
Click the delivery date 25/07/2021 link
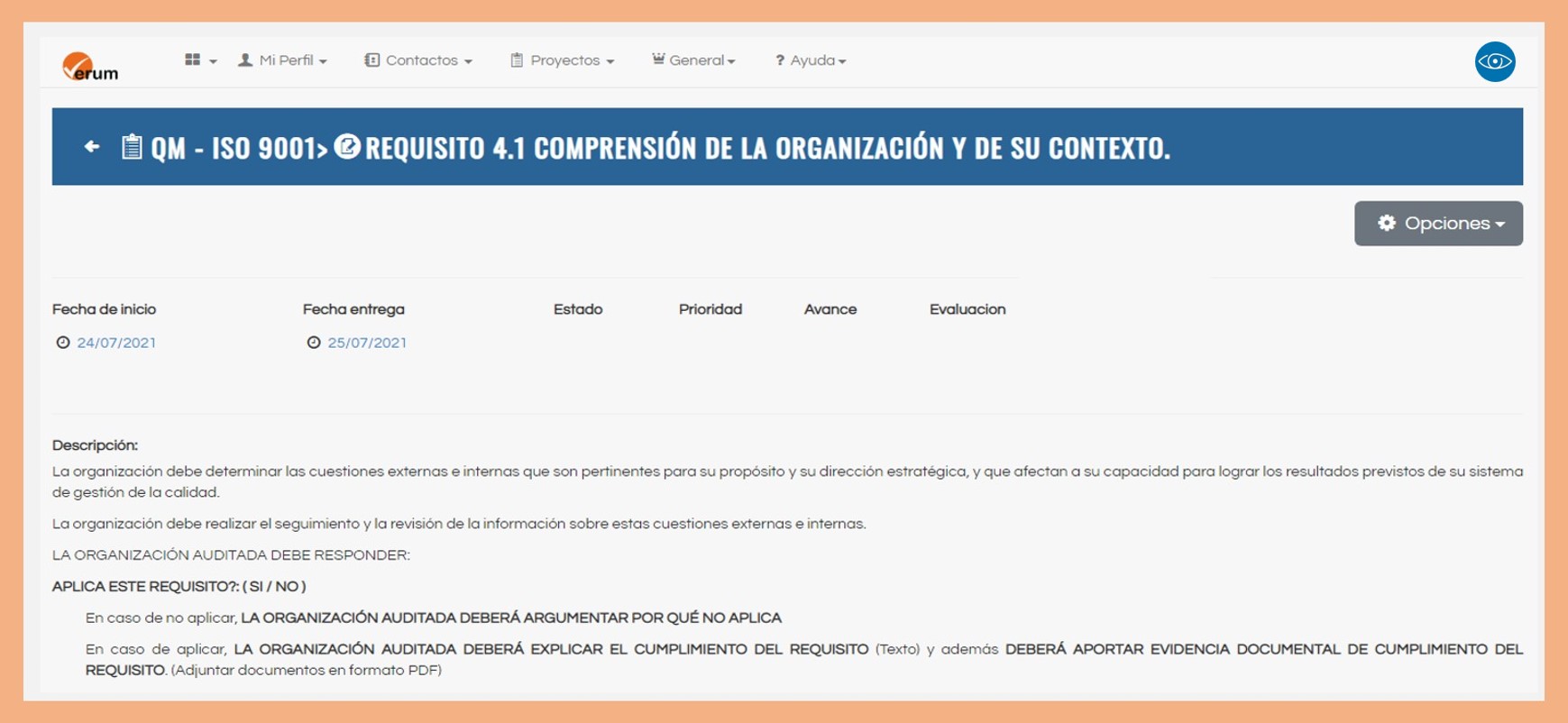pos(367,343)
